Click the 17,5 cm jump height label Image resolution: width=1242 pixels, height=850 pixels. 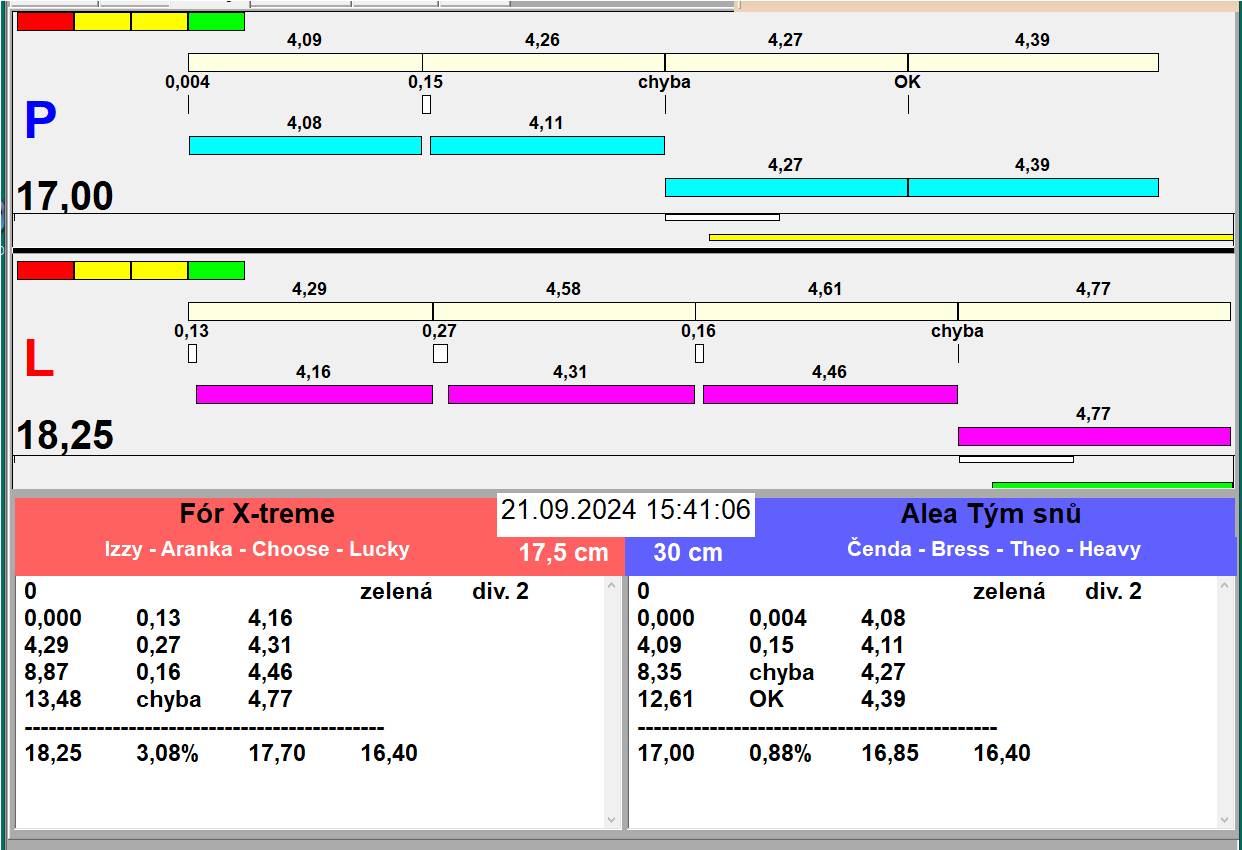click(x=563, y=552)
